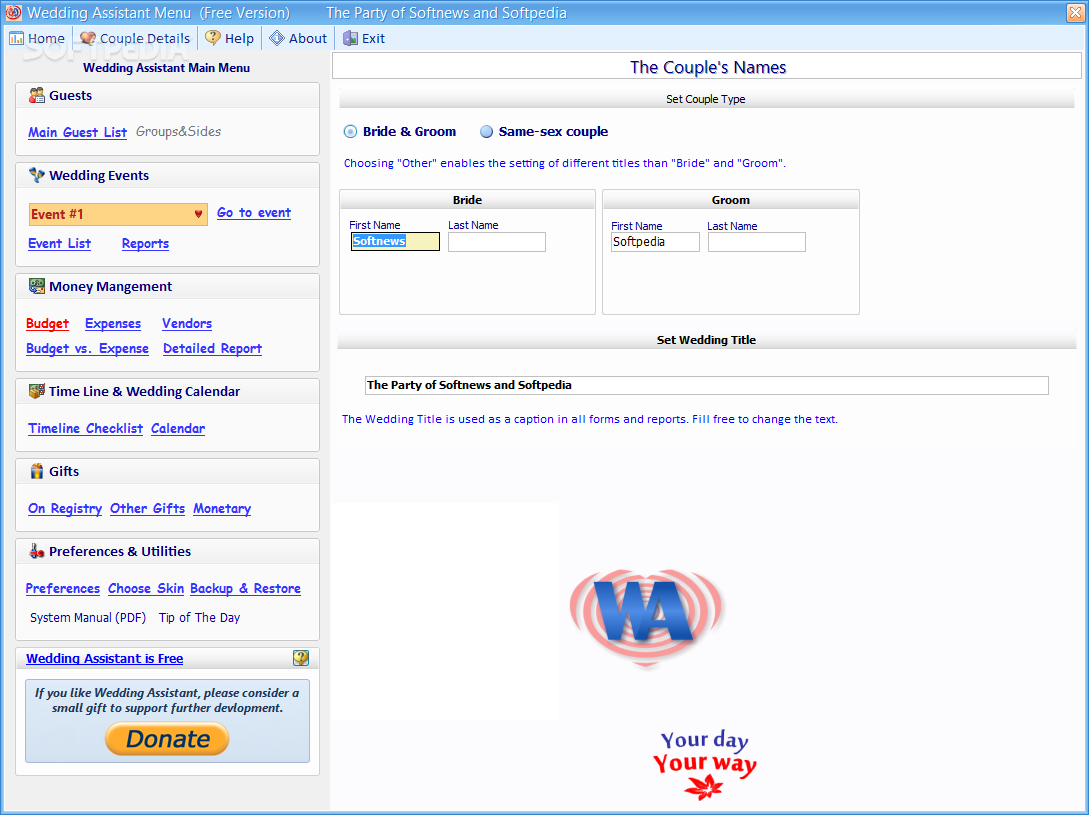
Task: Open the wedding events Reports link
Action: (x=145, y=243)
